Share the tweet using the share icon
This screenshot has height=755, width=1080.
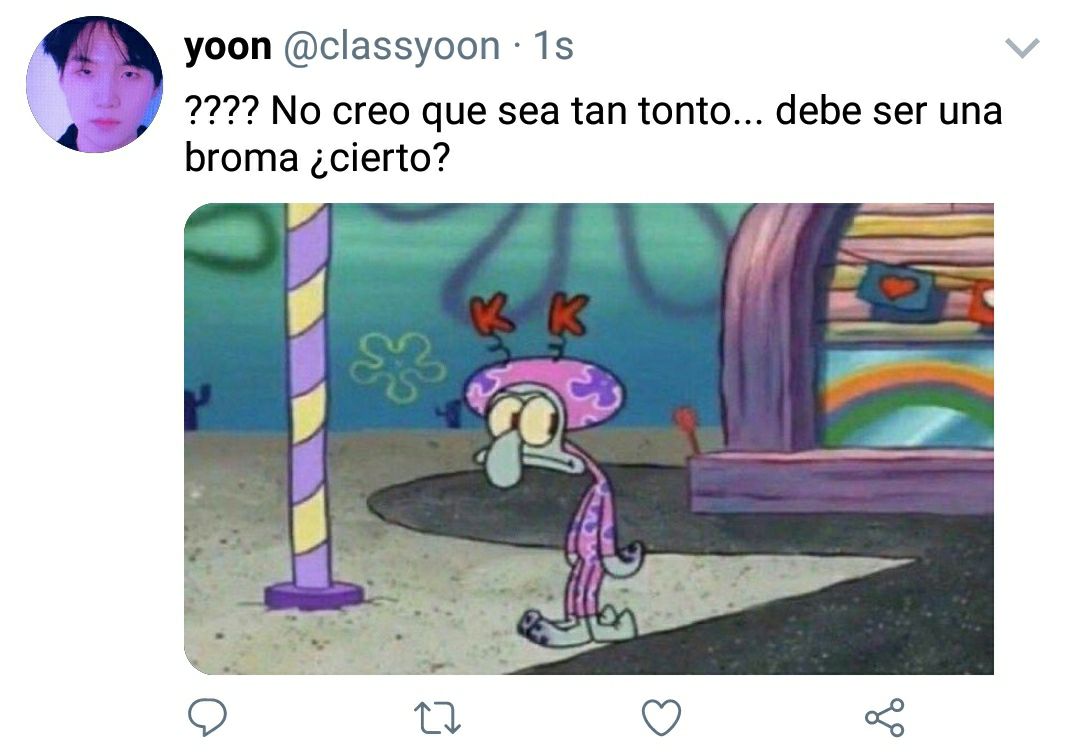click(x=884, y=717)
